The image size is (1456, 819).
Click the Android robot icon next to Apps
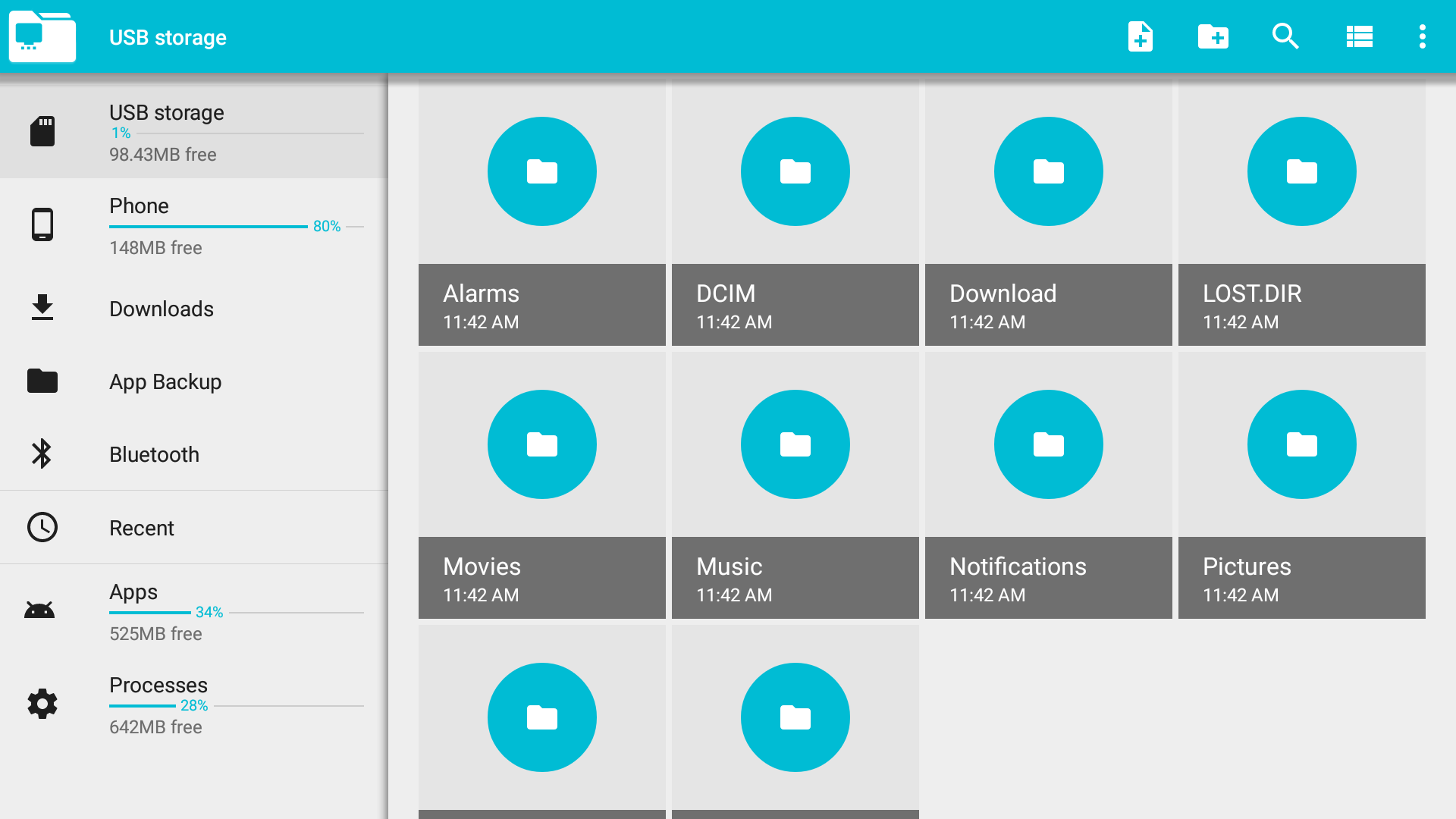click(42, 610)
